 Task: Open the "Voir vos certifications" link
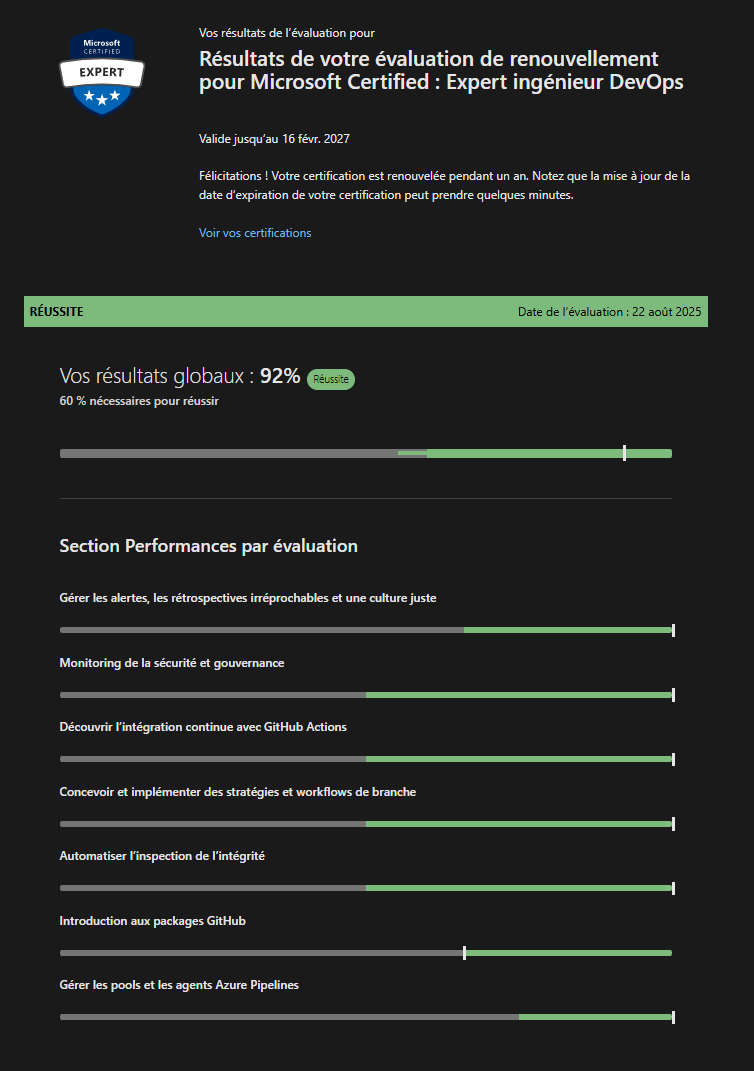click(x=254, y=232)
